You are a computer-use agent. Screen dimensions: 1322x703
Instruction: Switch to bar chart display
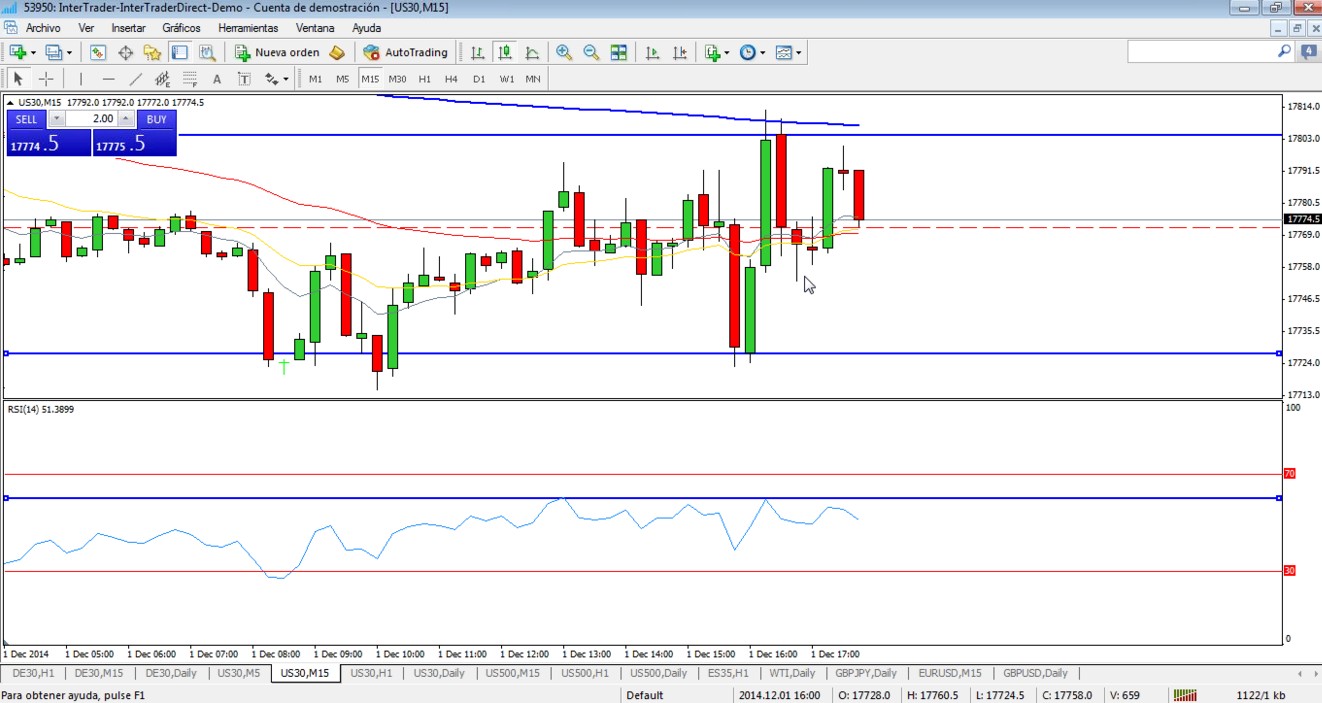(478, 52)
